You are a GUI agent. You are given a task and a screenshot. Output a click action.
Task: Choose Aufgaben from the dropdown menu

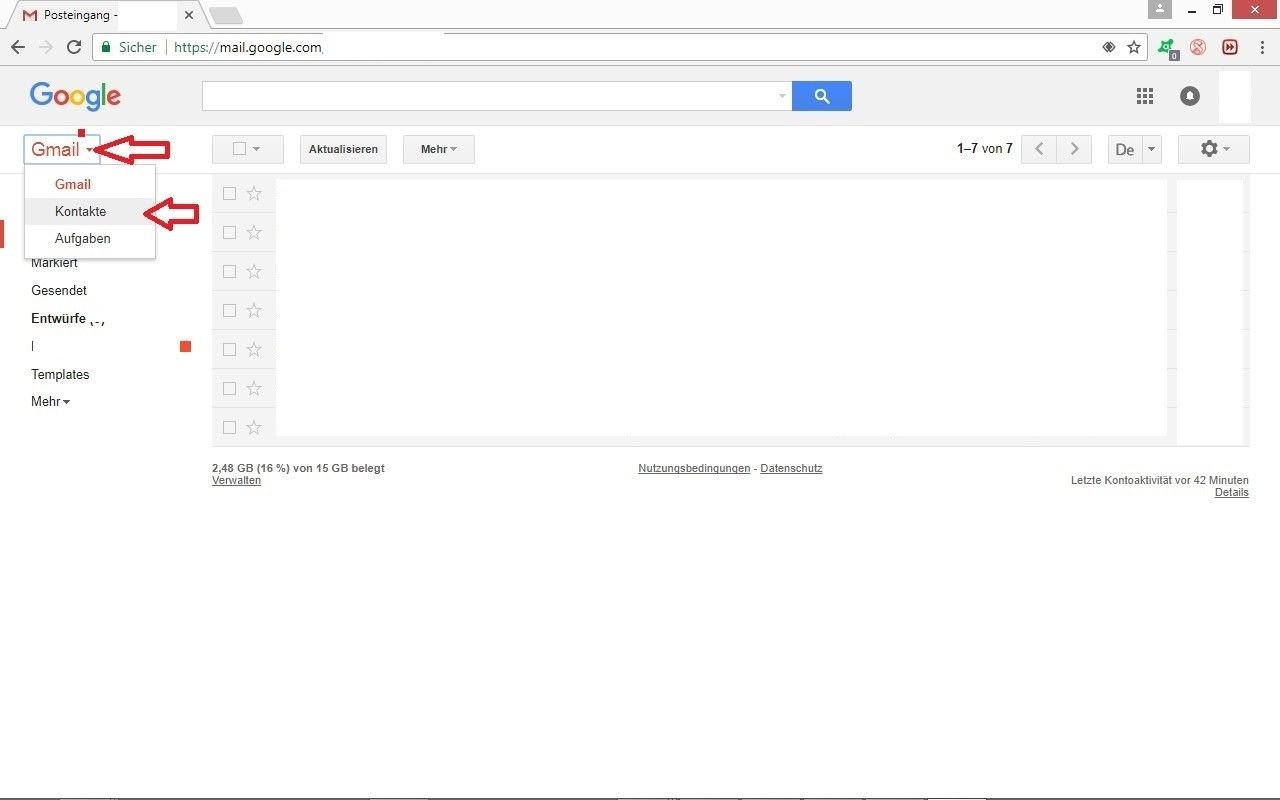point(90,238)
